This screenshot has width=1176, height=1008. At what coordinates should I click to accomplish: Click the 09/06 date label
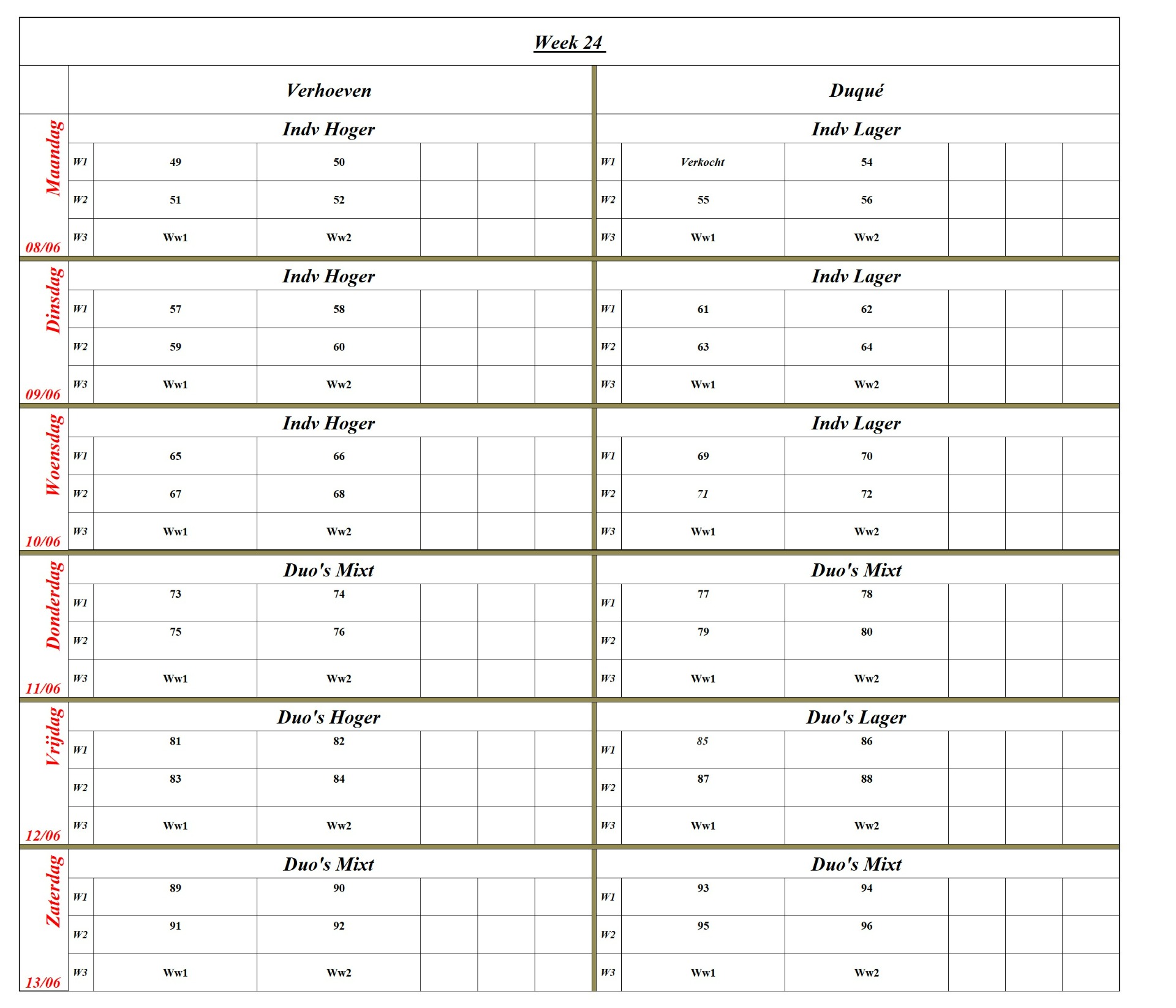43,394
